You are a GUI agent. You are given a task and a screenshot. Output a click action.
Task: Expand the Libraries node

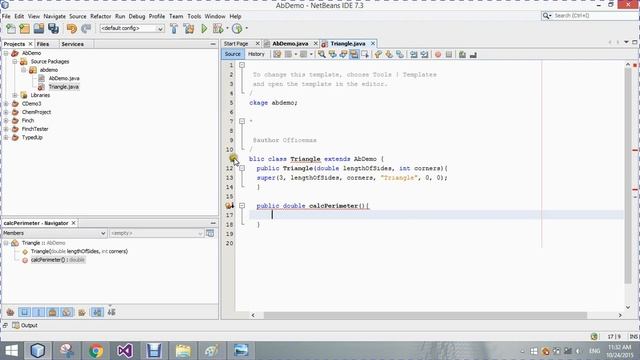pyautogui.click(x=15, y=95)
